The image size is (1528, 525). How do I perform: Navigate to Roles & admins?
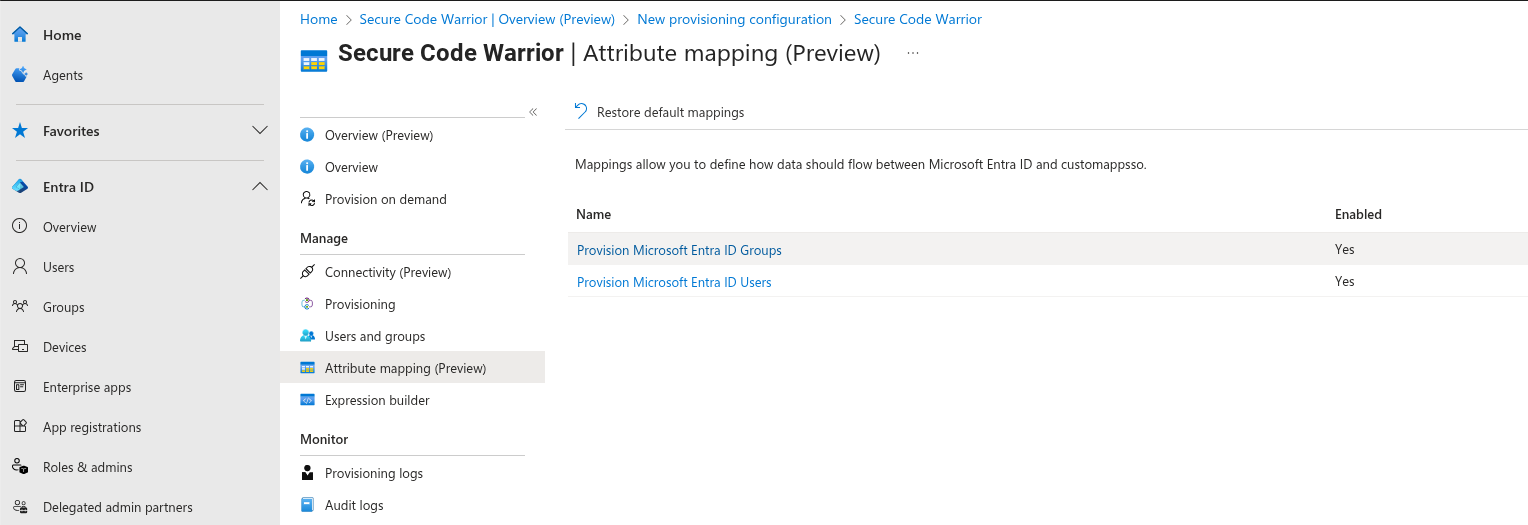coord(87,467)
